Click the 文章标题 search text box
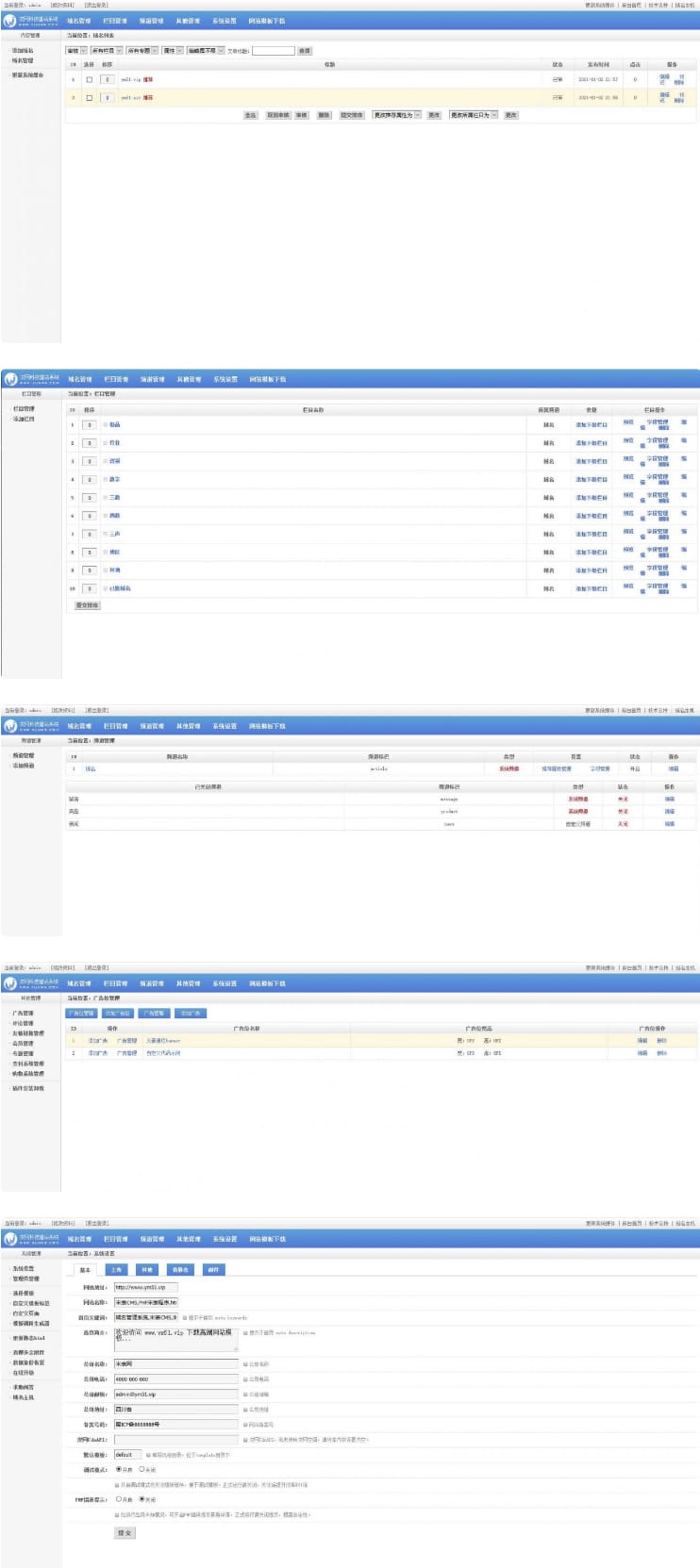The height and width of the screenshot is (1568, 700). click(273, 51)
